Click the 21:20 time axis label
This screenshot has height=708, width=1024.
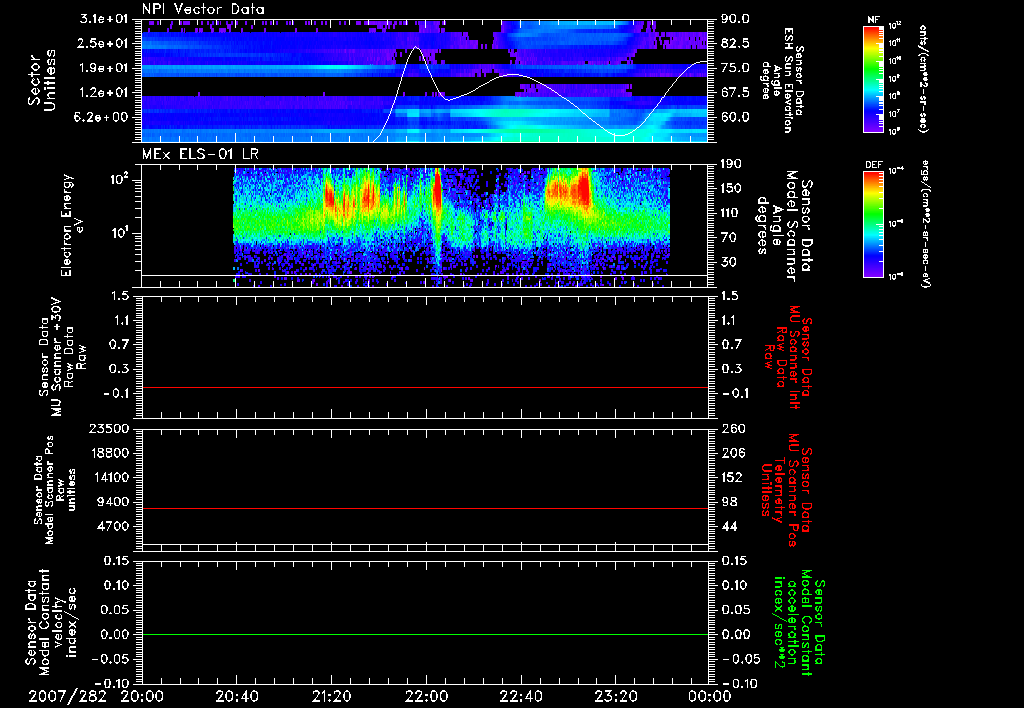[334, 696]
